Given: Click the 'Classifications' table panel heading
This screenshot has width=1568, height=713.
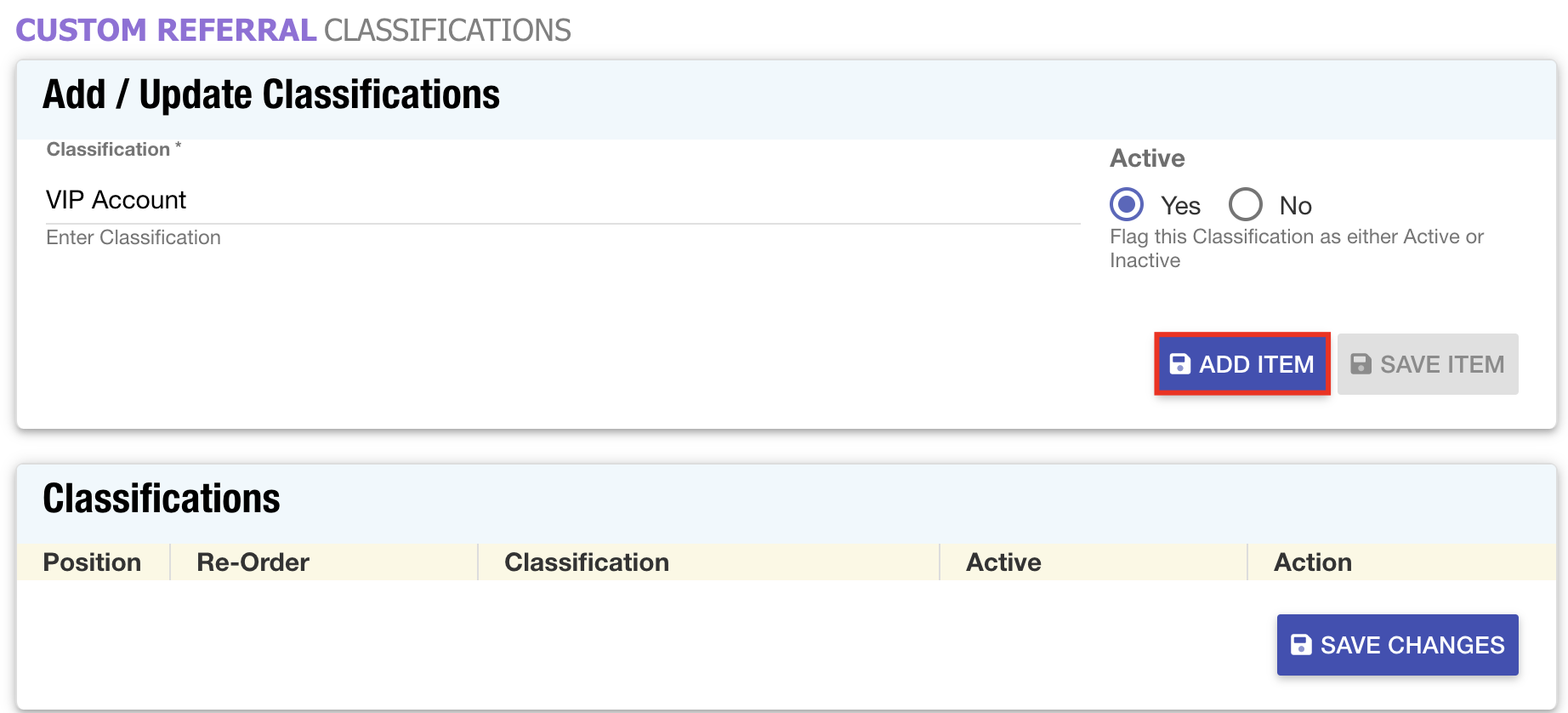Looking at the screenshot, I should click(x=162, y=499).
